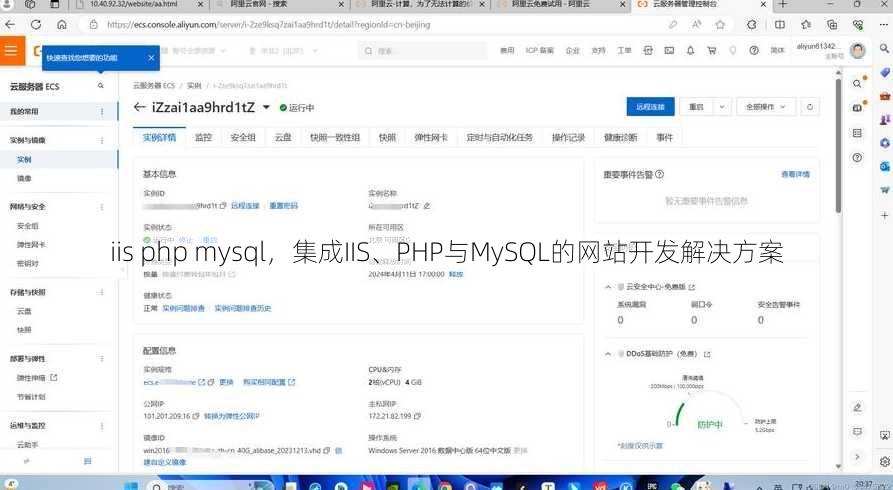Viewport: 893px width, 490px height.
Task: Select 安全组 in the left sidebar
Action: 28,226
